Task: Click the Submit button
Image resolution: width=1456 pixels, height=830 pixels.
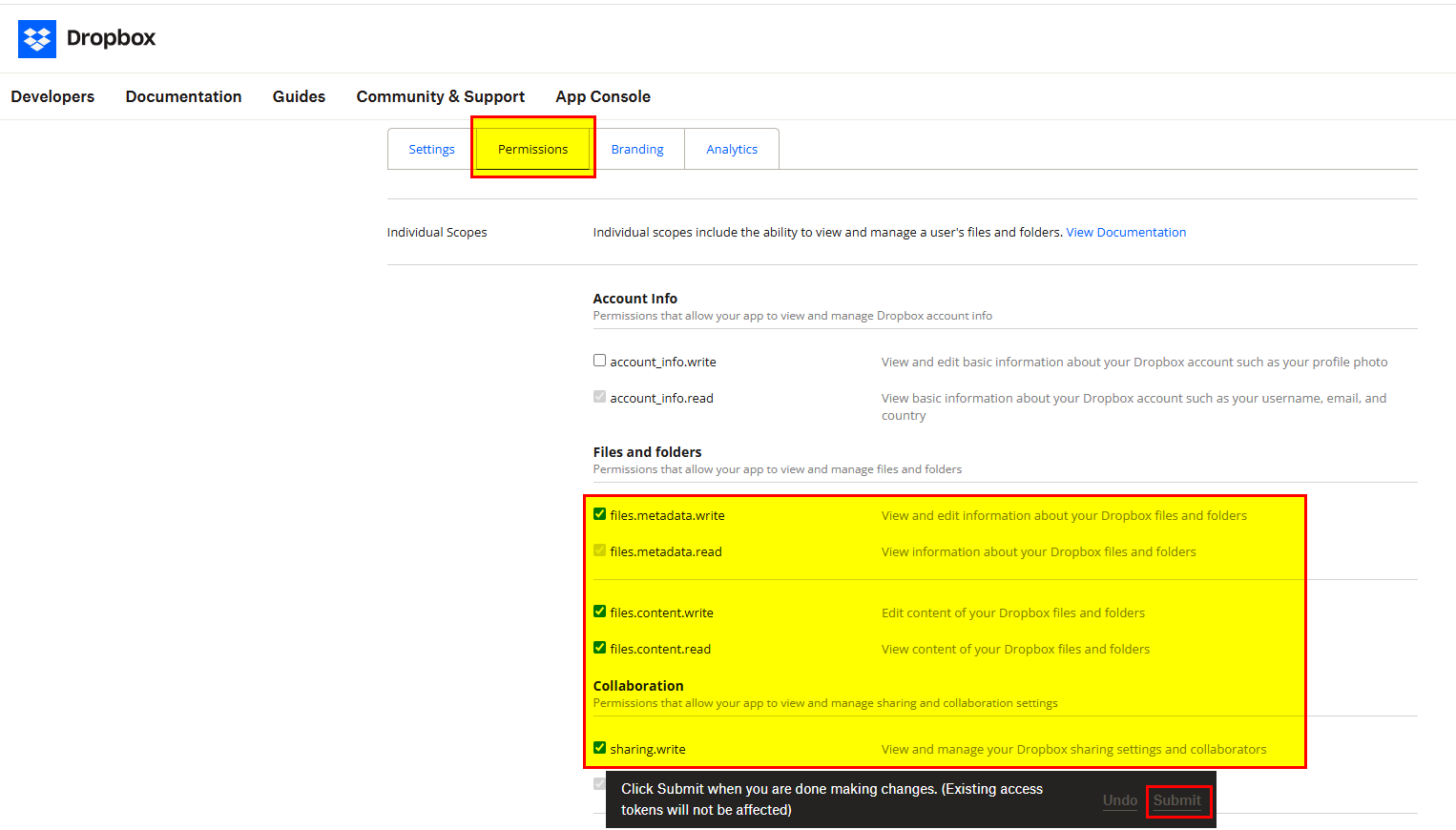Action: [x=1177, y=800]
